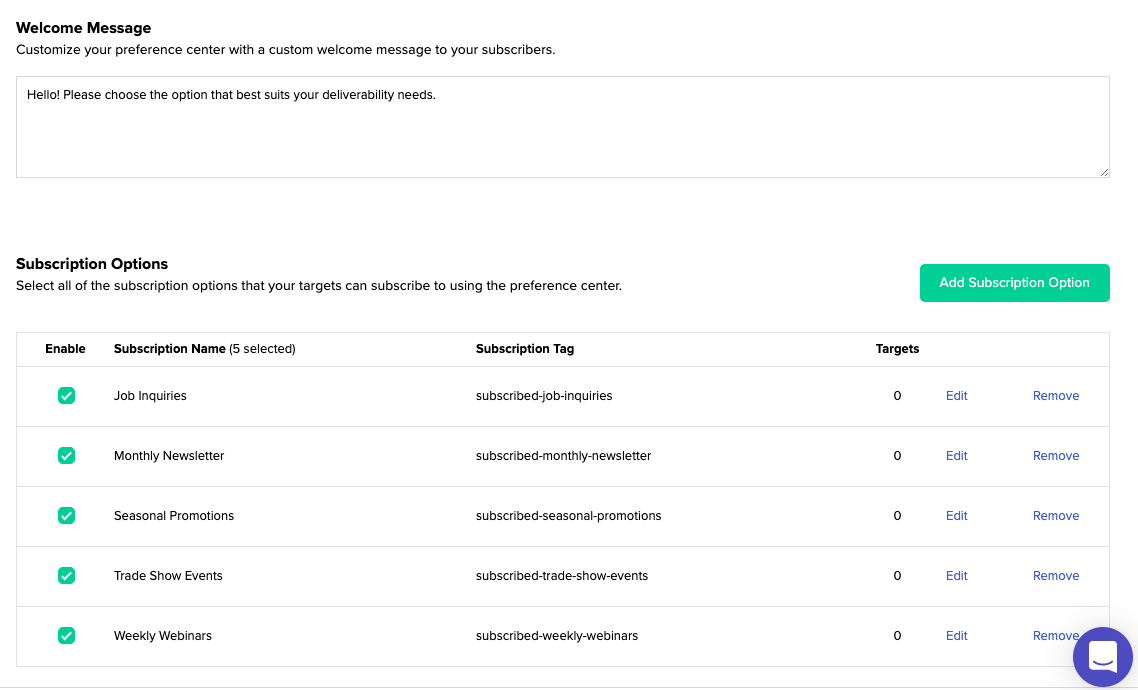Grab the welcome message textarea resize handle
This screenshot has width=1138, height=690.
click(1105, 173)
